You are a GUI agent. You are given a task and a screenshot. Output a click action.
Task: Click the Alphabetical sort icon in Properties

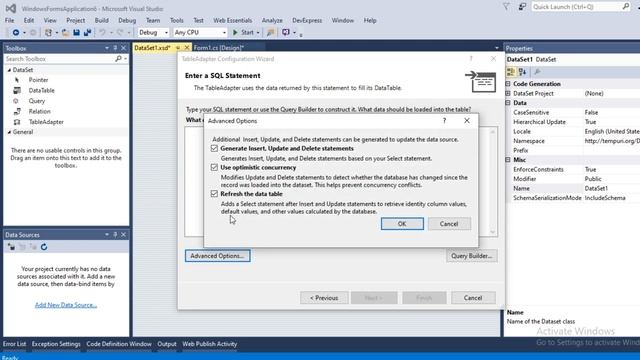(522, 72)
